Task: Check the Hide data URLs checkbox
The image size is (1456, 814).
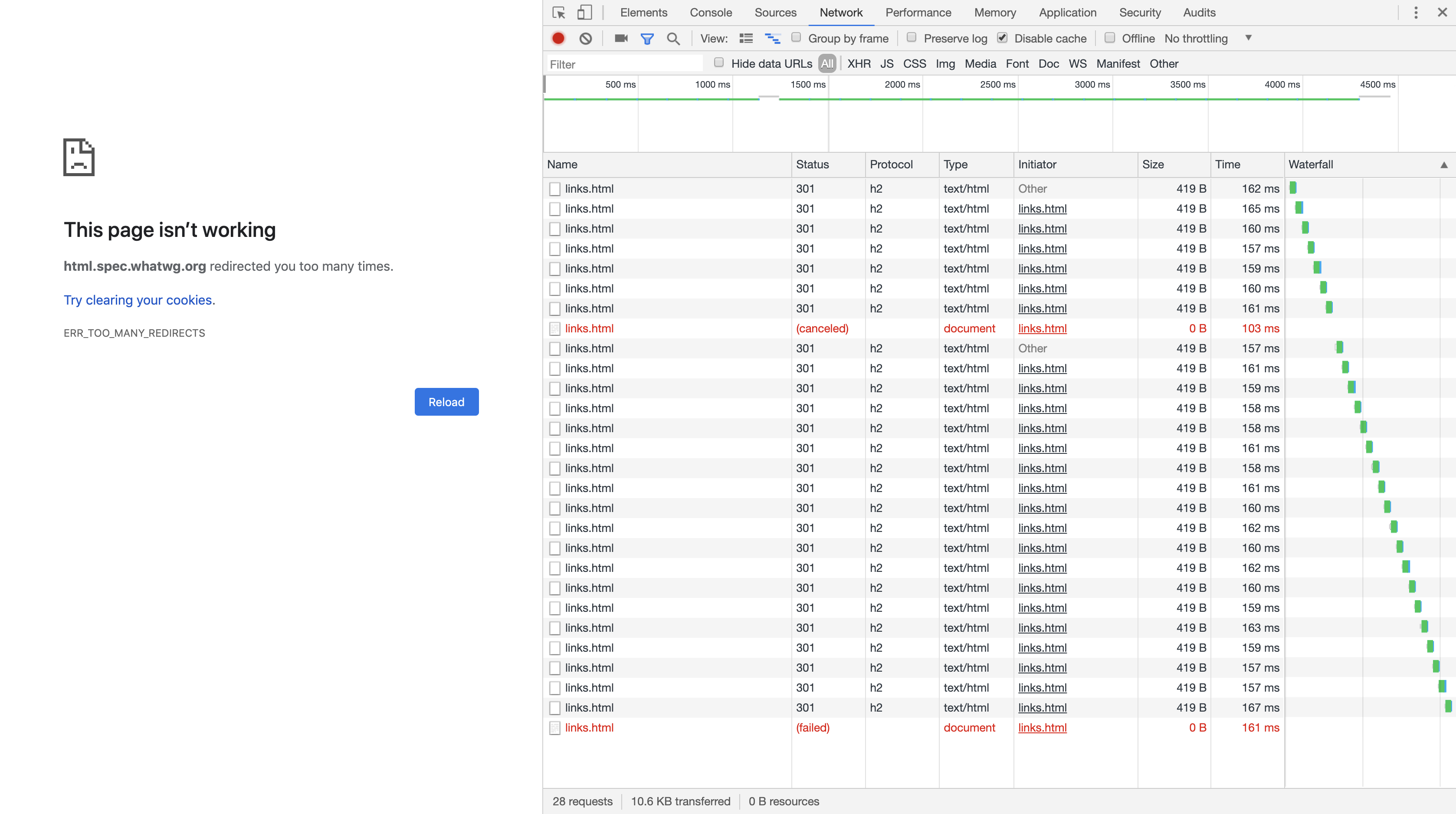Action: 718,63
